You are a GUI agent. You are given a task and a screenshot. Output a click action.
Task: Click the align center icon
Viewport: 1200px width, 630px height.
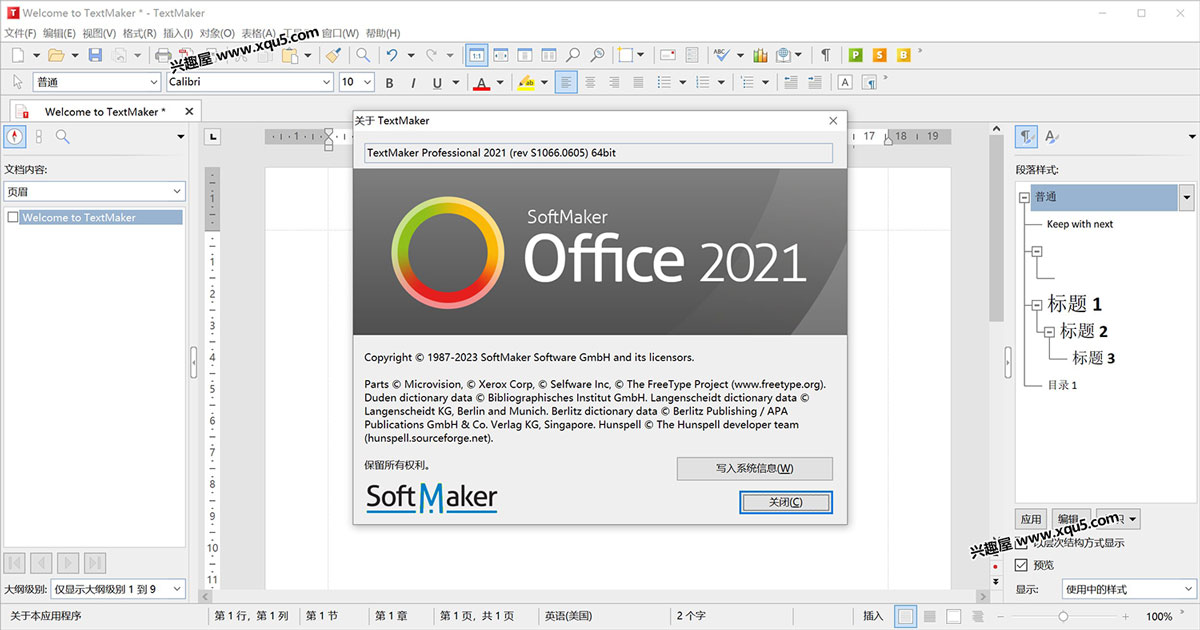click(590, 82)
